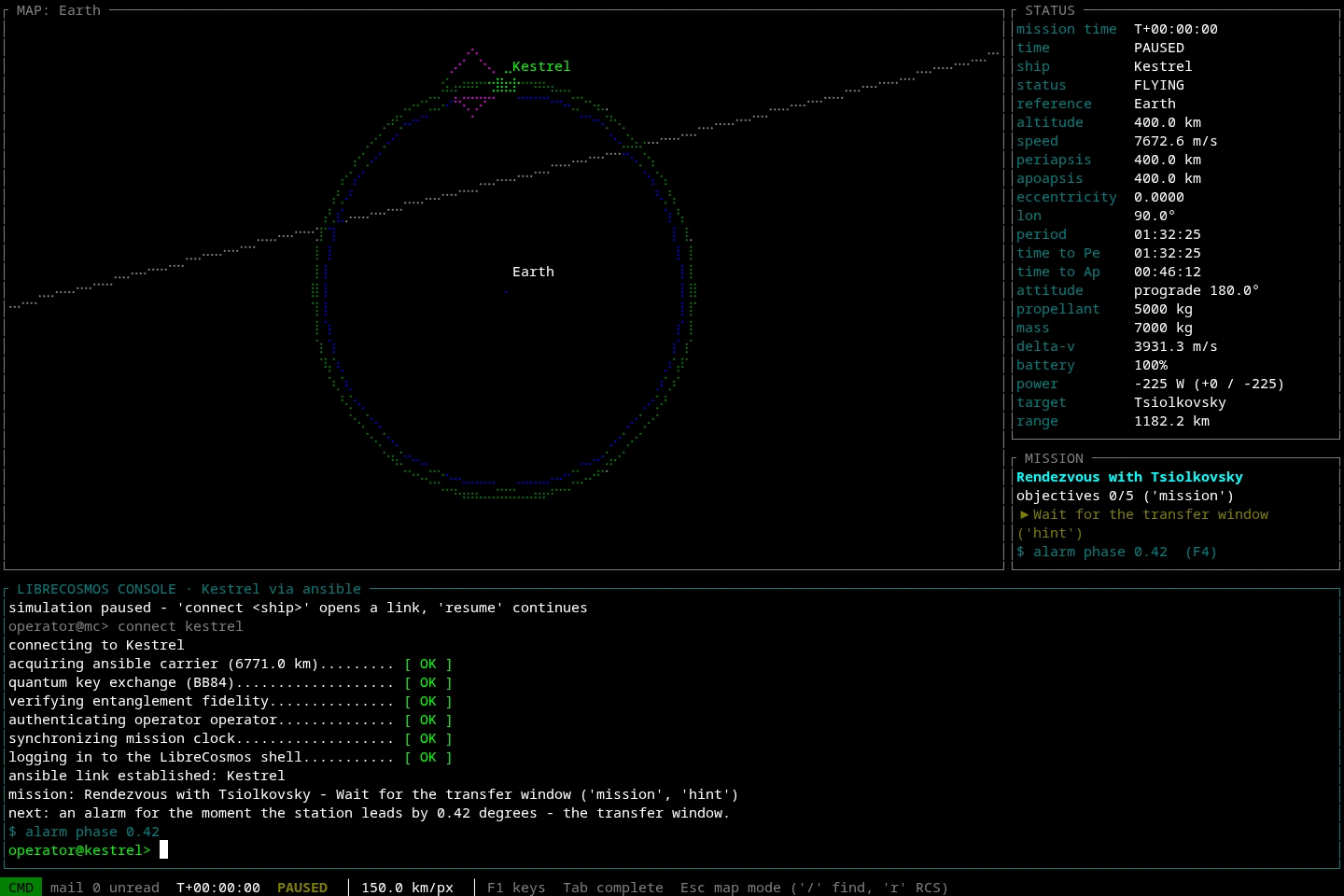1344x896 pixels.
Task: Click the range value '1182.2 km'
Action: pos(1171,421)
